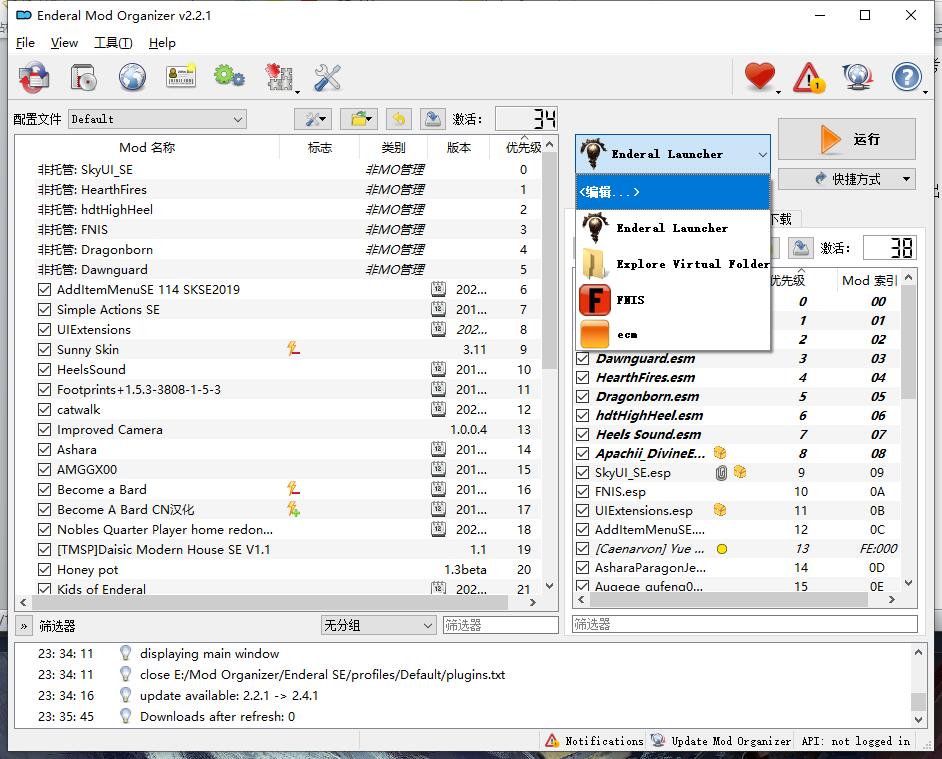Open the Nexus globe browser icon
The width and height of the screenshot is (942, 759).
coord(132,77)
